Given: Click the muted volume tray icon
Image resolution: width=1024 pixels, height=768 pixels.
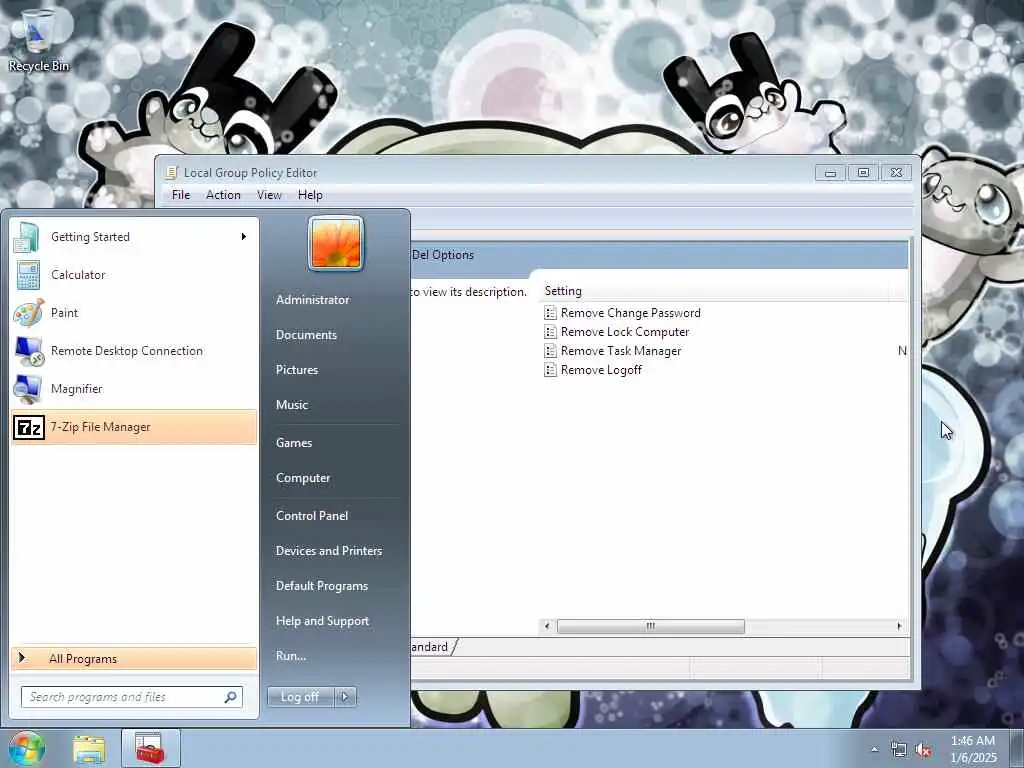Looking at the screenshot, I should click(x=923, y=750).
